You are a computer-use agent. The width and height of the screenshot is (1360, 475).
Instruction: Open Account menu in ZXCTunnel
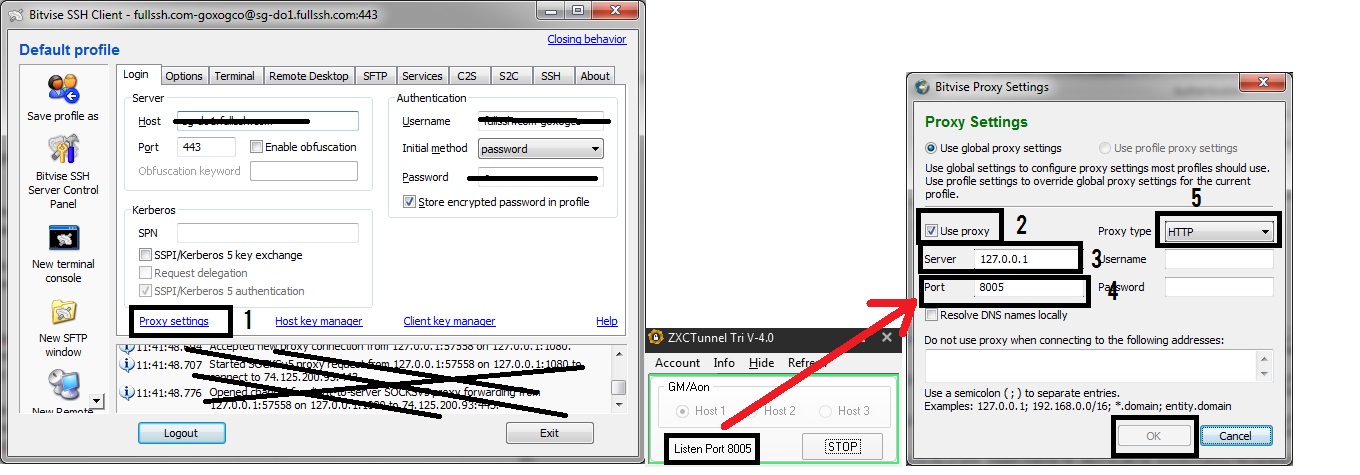[677, 363]
